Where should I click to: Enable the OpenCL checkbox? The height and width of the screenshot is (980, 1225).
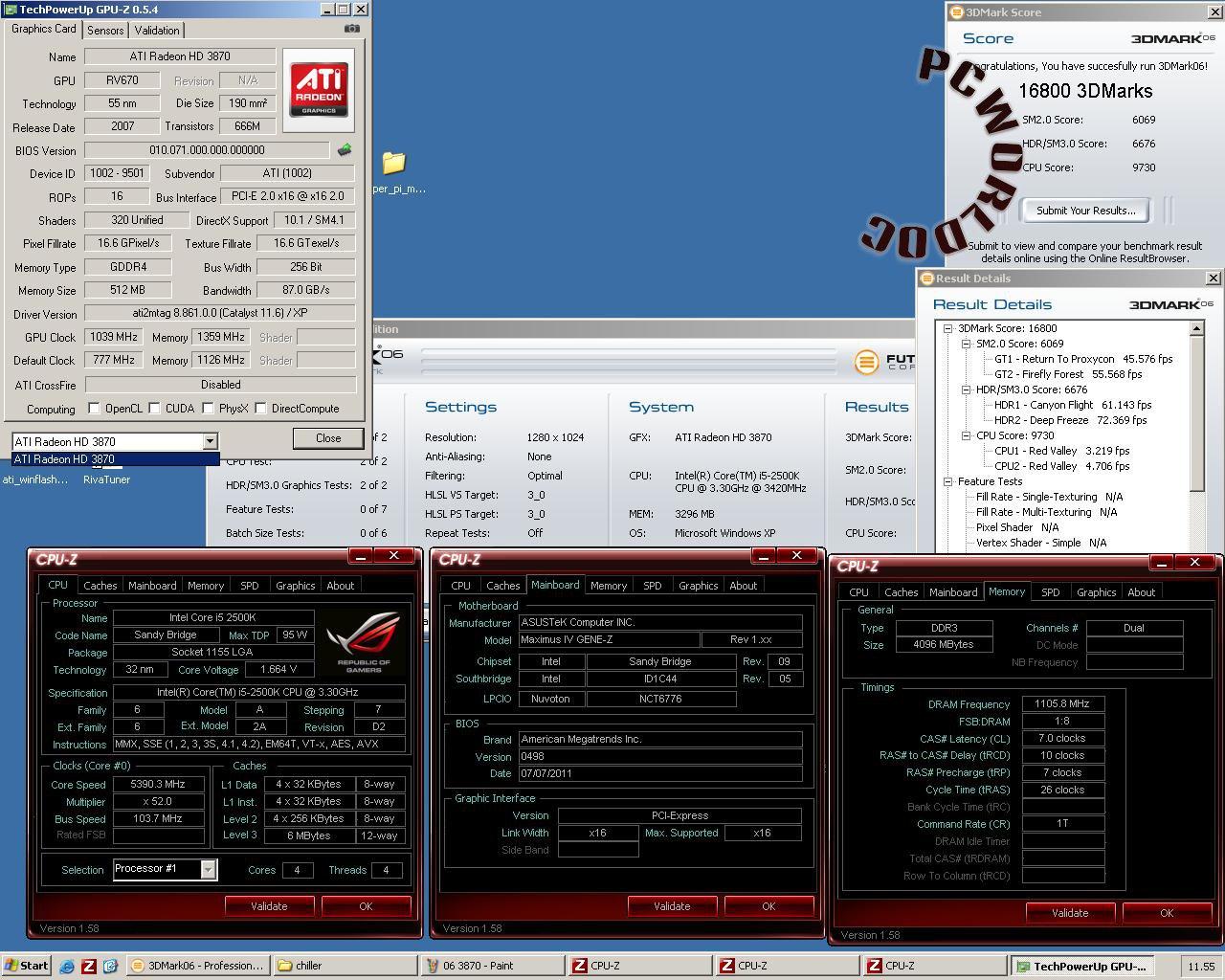tap(94, 409)
